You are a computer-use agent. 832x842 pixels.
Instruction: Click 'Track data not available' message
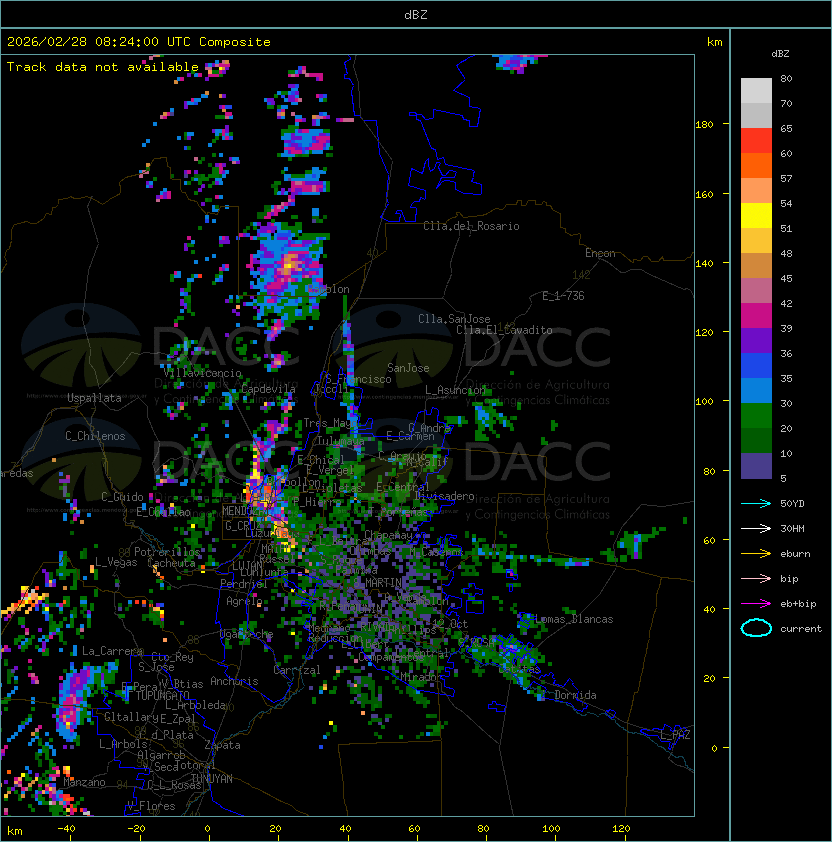coord(103,67)
